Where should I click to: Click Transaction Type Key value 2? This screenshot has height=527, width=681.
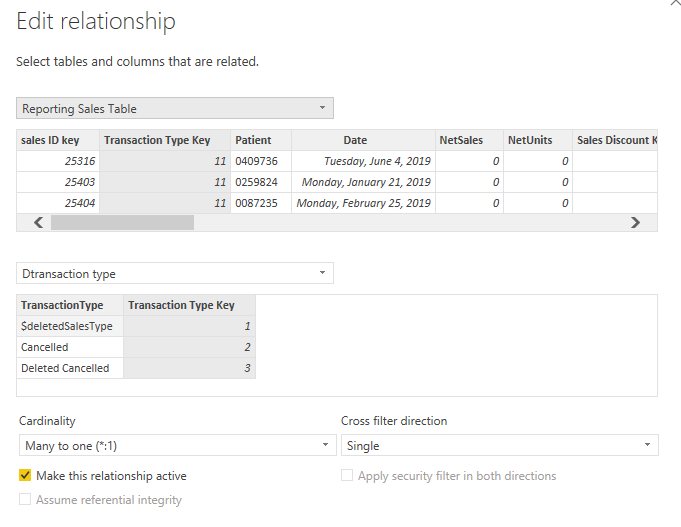[189, 347]
